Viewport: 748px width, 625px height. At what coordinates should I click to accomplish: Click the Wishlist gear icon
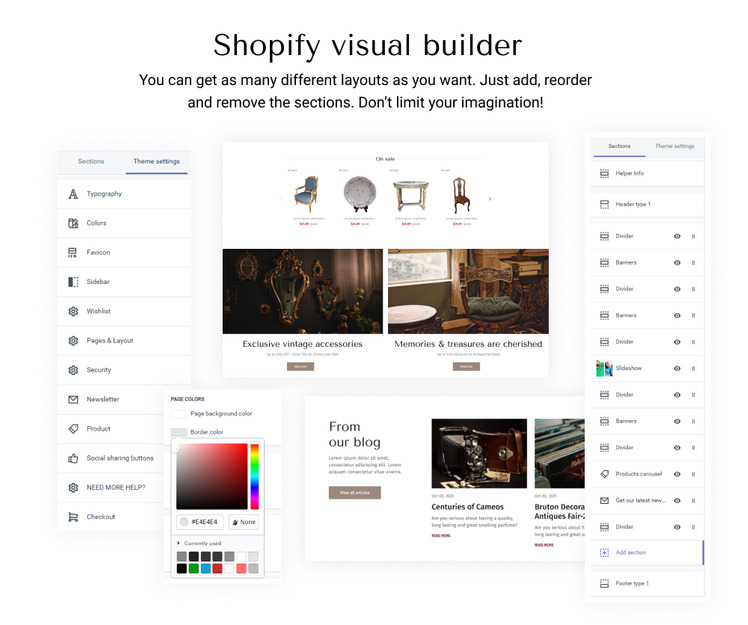[73, 311]
